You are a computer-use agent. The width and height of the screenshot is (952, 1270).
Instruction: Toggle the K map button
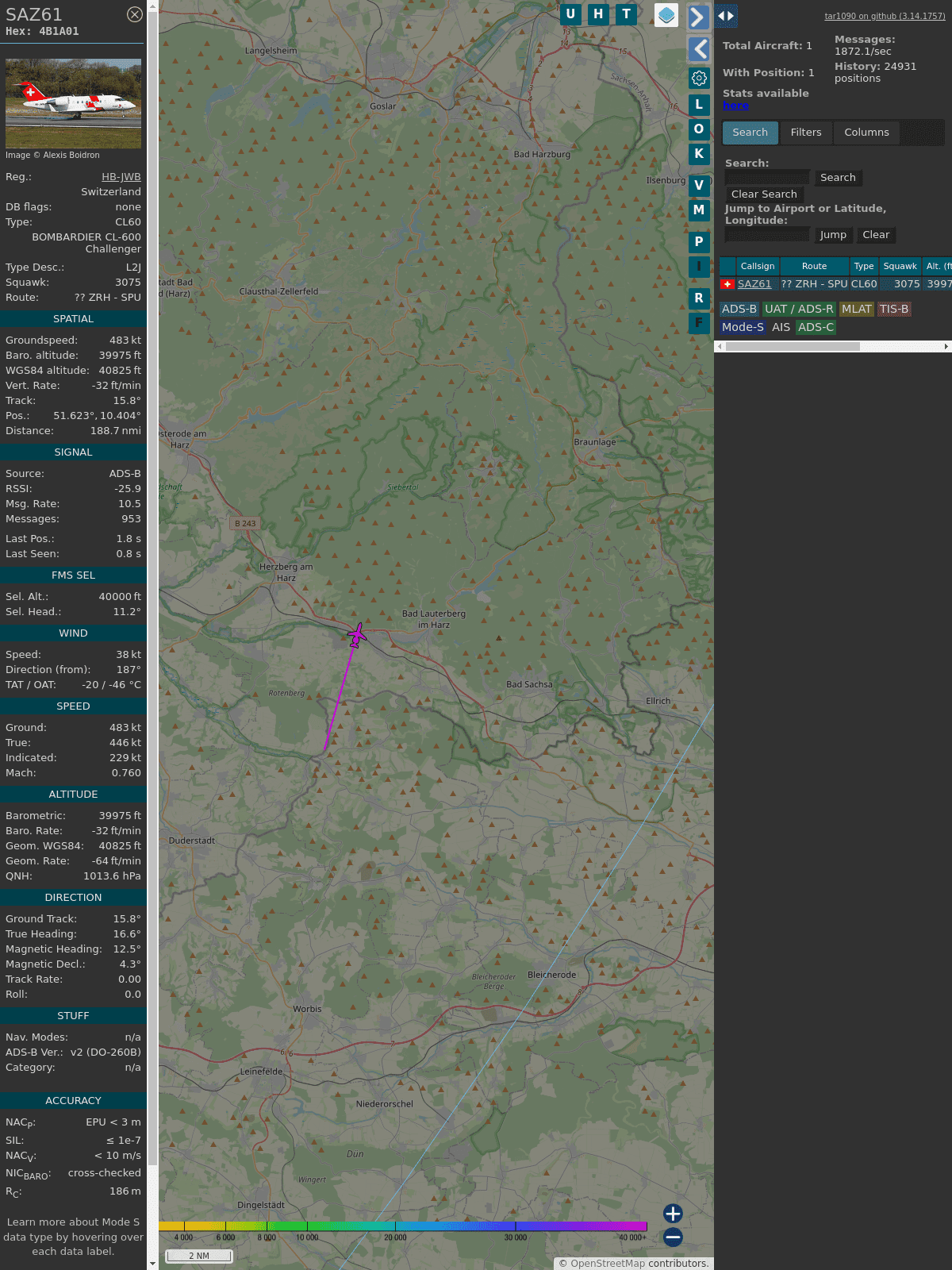pos(699,154)
